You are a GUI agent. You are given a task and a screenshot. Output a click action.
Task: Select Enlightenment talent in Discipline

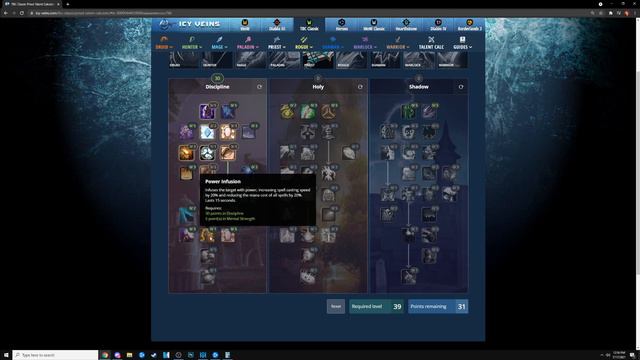tap(207, 256)
